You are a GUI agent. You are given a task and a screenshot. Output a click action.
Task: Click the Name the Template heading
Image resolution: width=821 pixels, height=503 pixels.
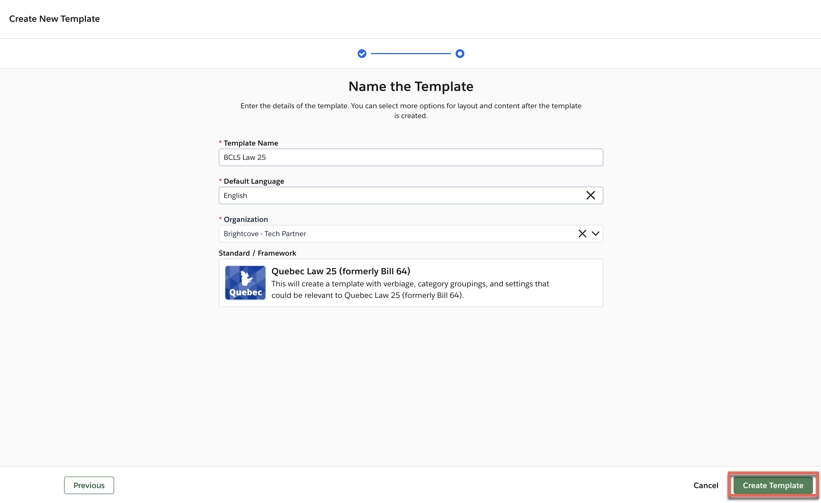pyautogui.click(x=411, y=87)
